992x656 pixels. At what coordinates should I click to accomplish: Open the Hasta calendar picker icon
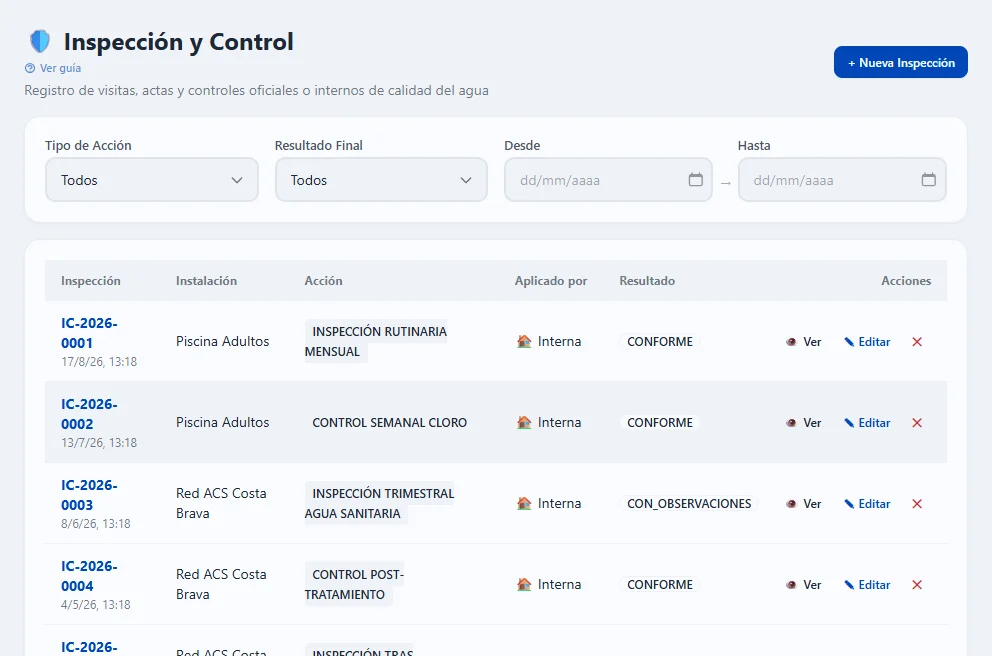(928, 180)
